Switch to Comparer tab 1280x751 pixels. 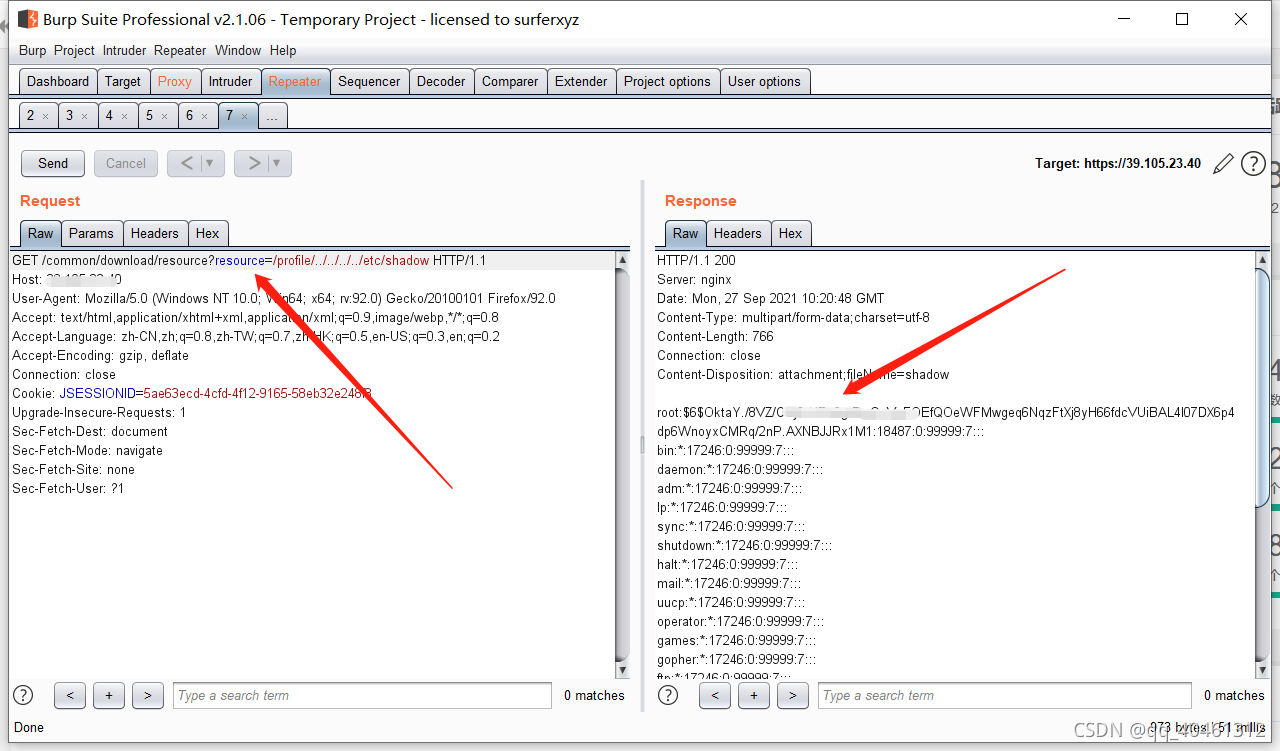(x=510, y=82)
